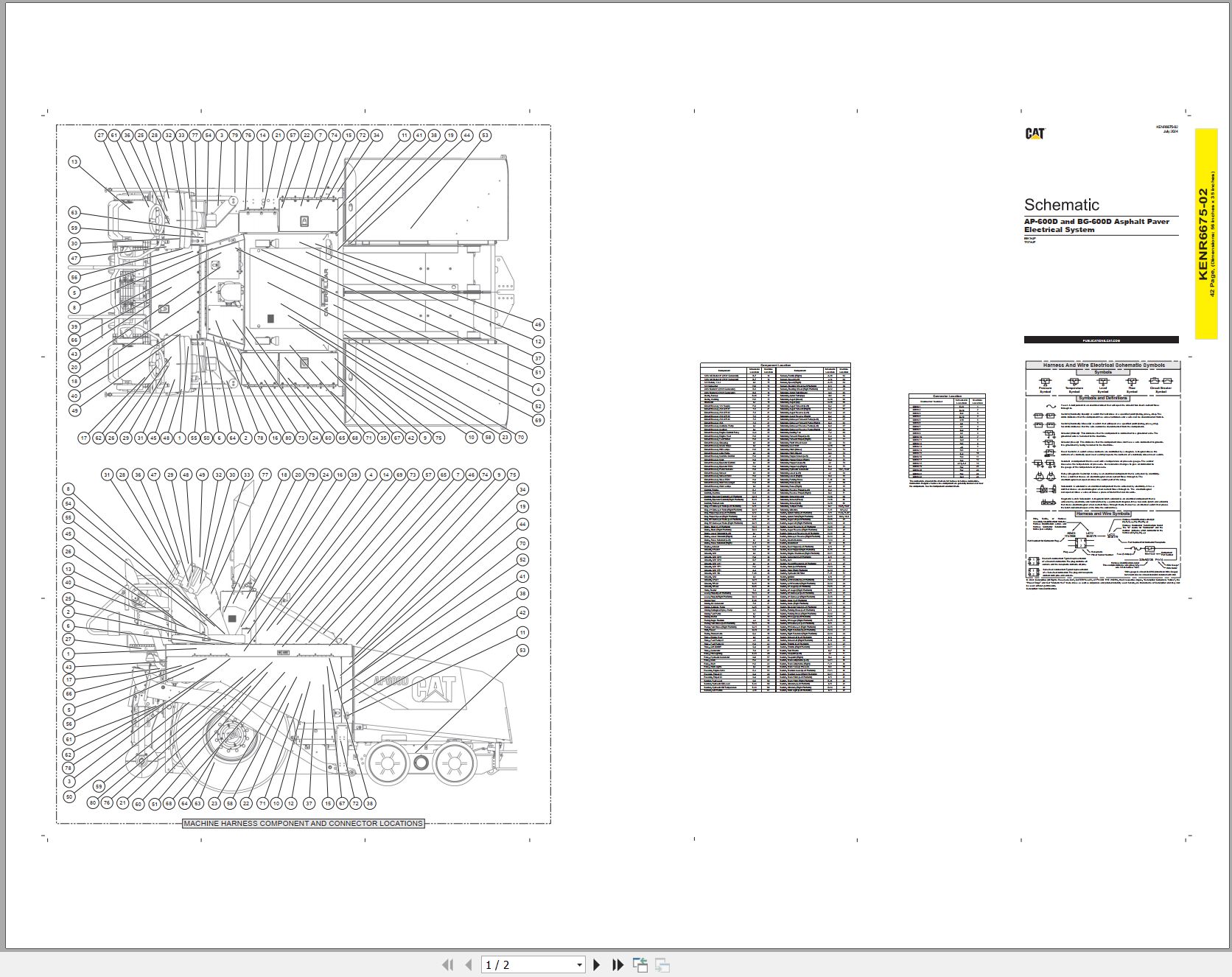Click the Circuit Breaker Symbol icon
1232x977 pixels.
[x=1161, y=381]
